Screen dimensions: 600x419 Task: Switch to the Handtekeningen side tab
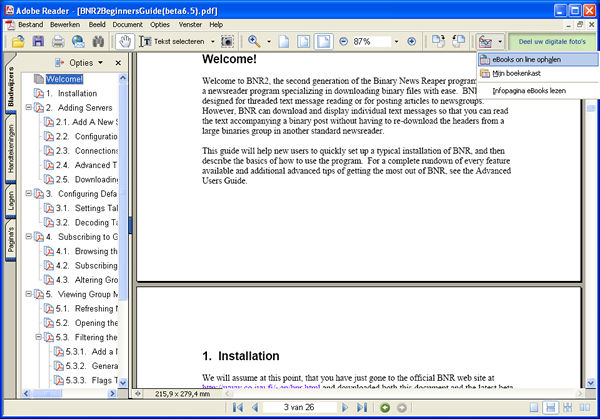[x=10, y=149]
